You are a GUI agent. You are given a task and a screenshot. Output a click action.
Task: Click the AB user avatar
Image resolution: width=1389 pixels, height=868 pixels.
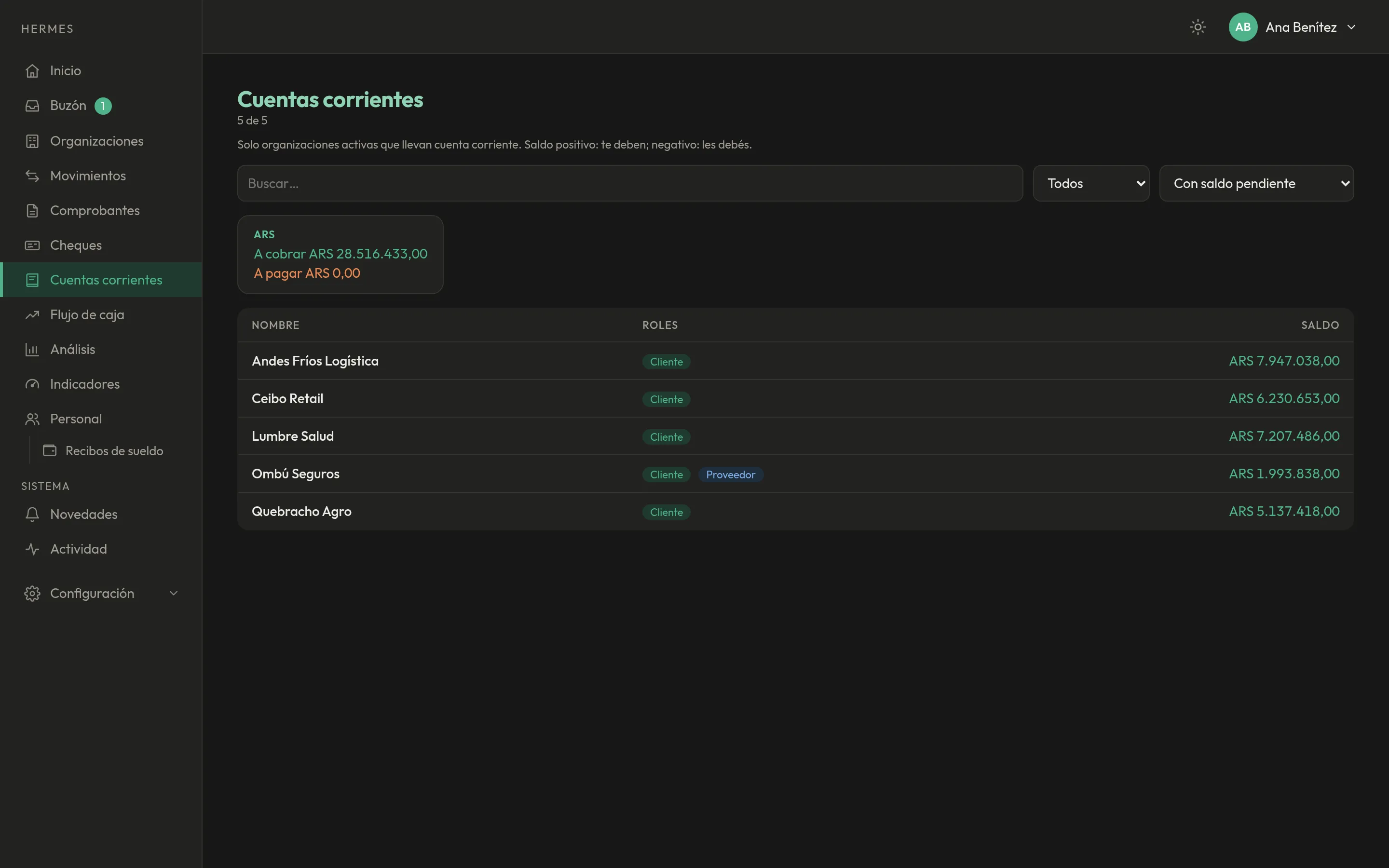coord(1243,27)
